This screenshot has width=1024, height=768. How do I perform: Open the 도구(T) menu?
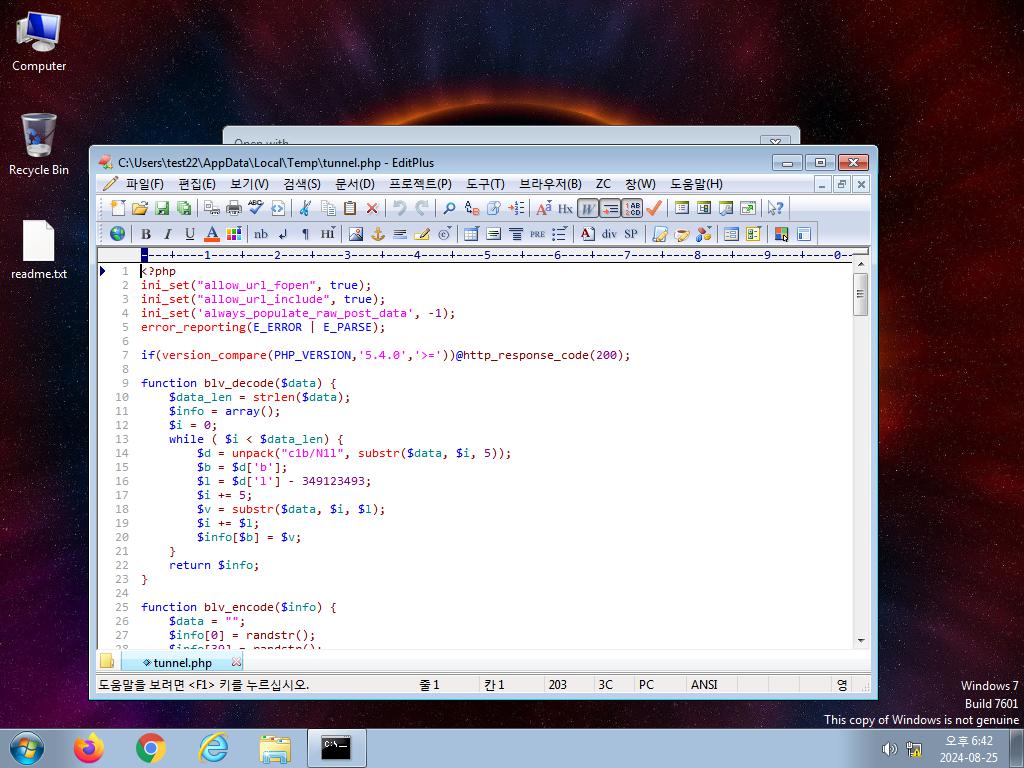pyautogui.click(x=485, y=184)
